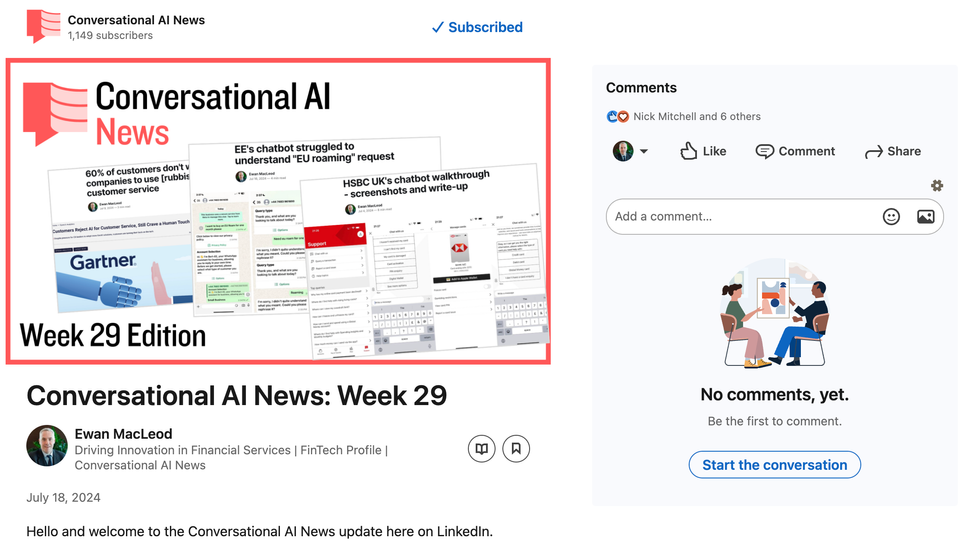Open the Week 29 Edition cover image
The width and height of the screenshot is (960, 548).
278,211
